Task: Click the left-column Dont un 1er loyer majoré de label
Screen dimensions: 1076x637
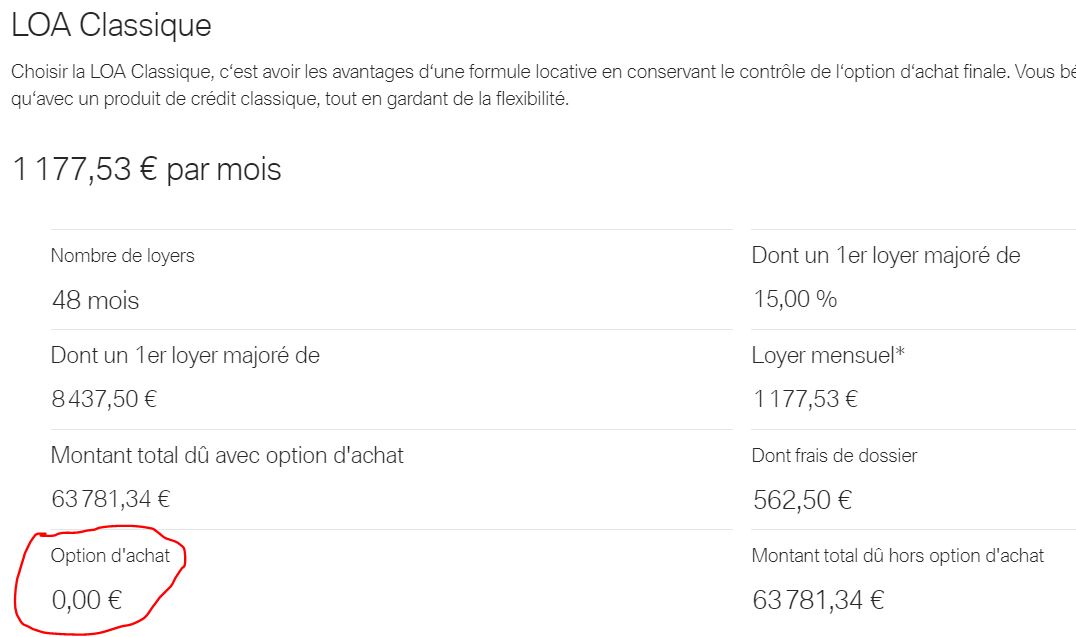Action: (x=185, y=355)
